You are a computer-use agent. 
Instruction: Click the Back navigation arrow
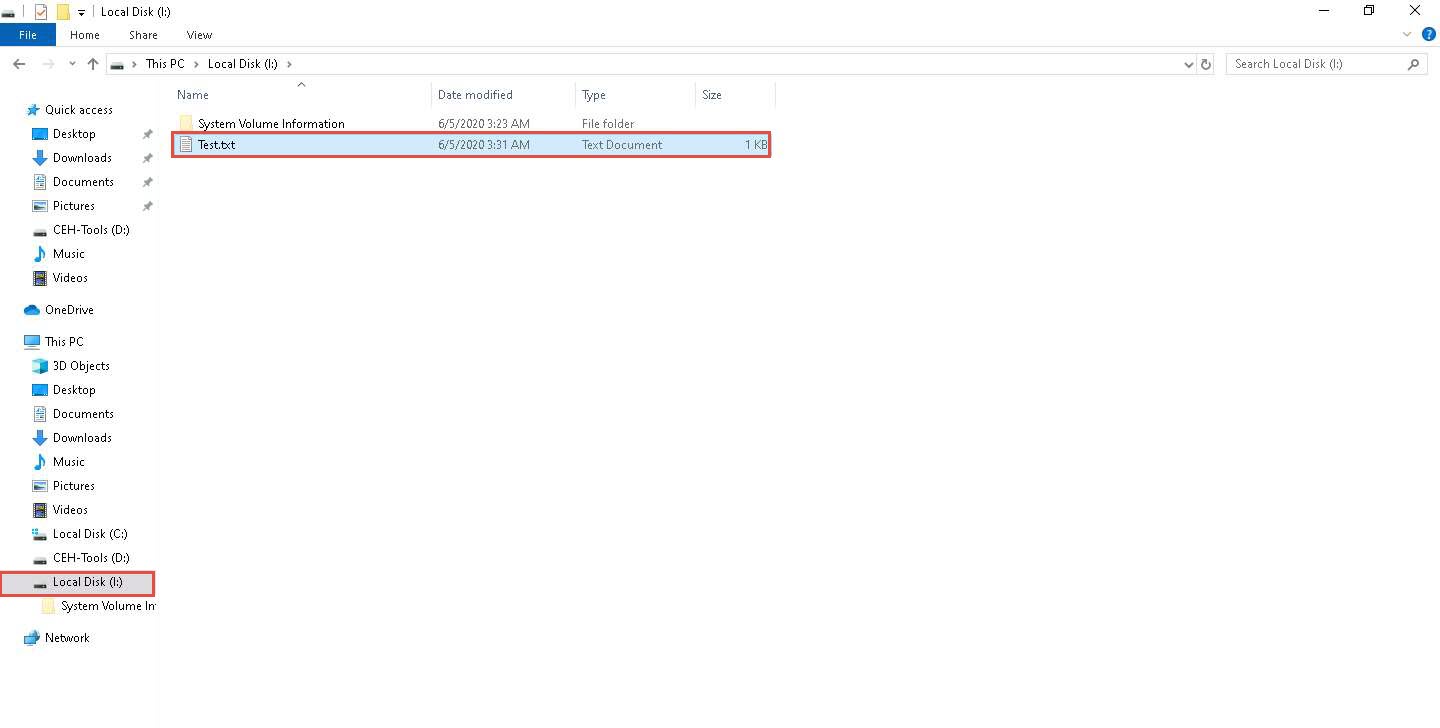coord(18,64)
